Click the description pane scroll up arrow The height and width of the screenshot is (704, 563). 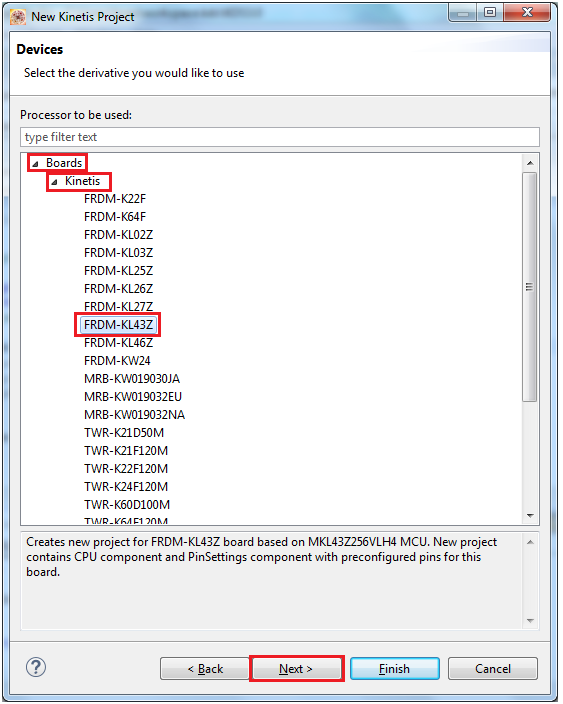tap(530, 542)
